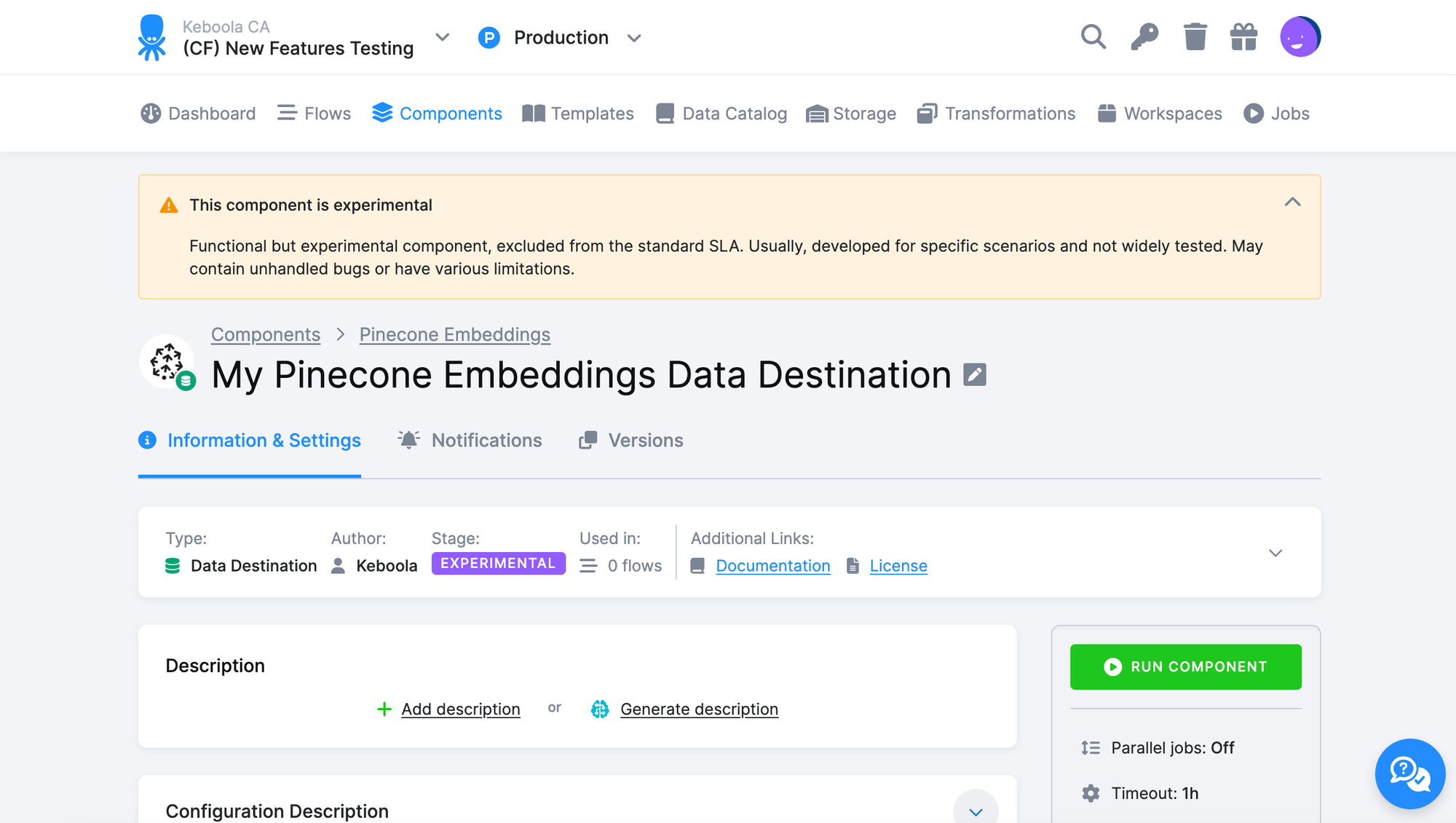Select Components in the navigation
This screenshot has height=823, width=1456.
tap(437, 114)
